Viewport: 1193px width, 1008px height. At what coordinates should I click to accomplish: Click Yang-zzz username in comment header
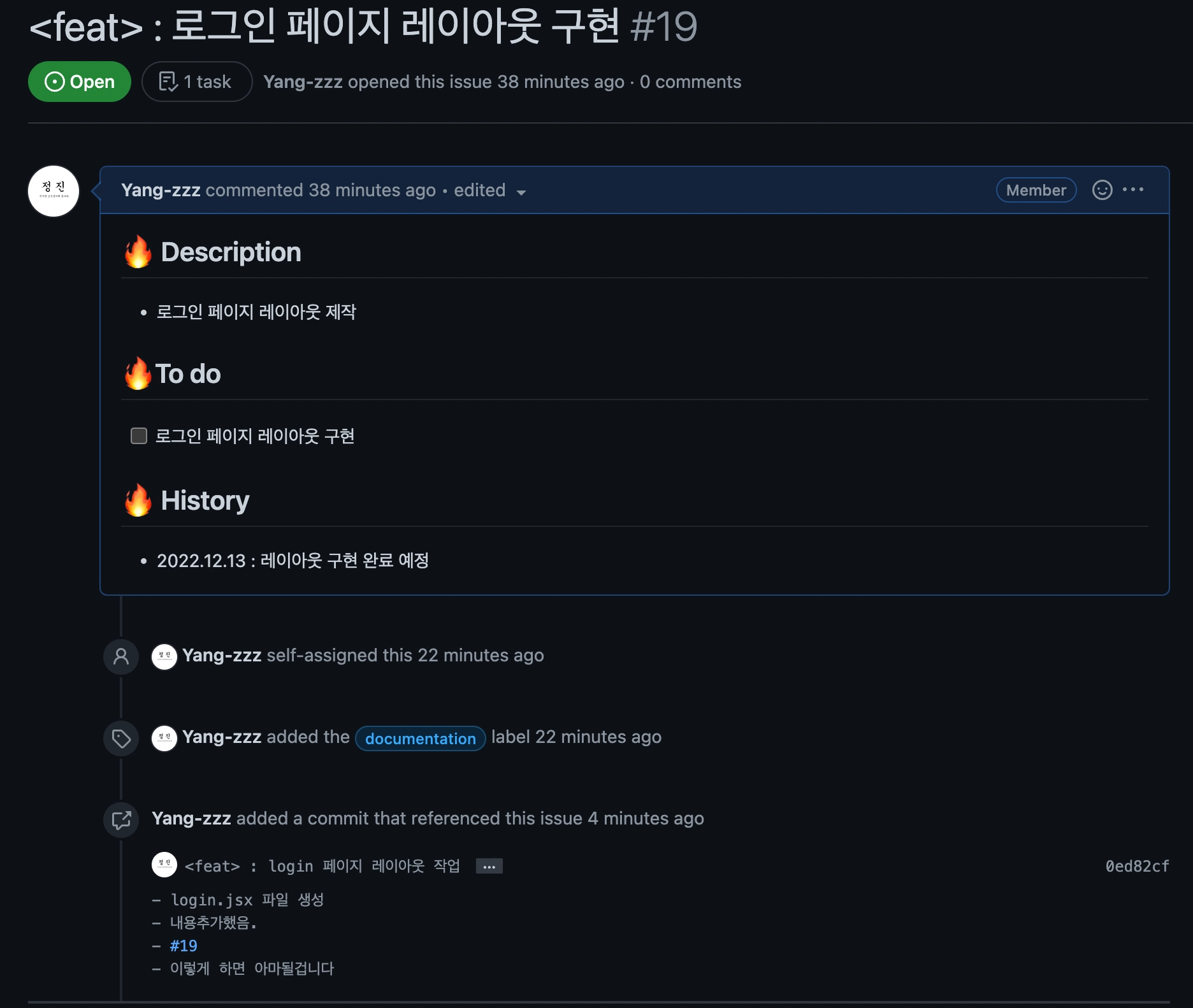click(161, 190)
